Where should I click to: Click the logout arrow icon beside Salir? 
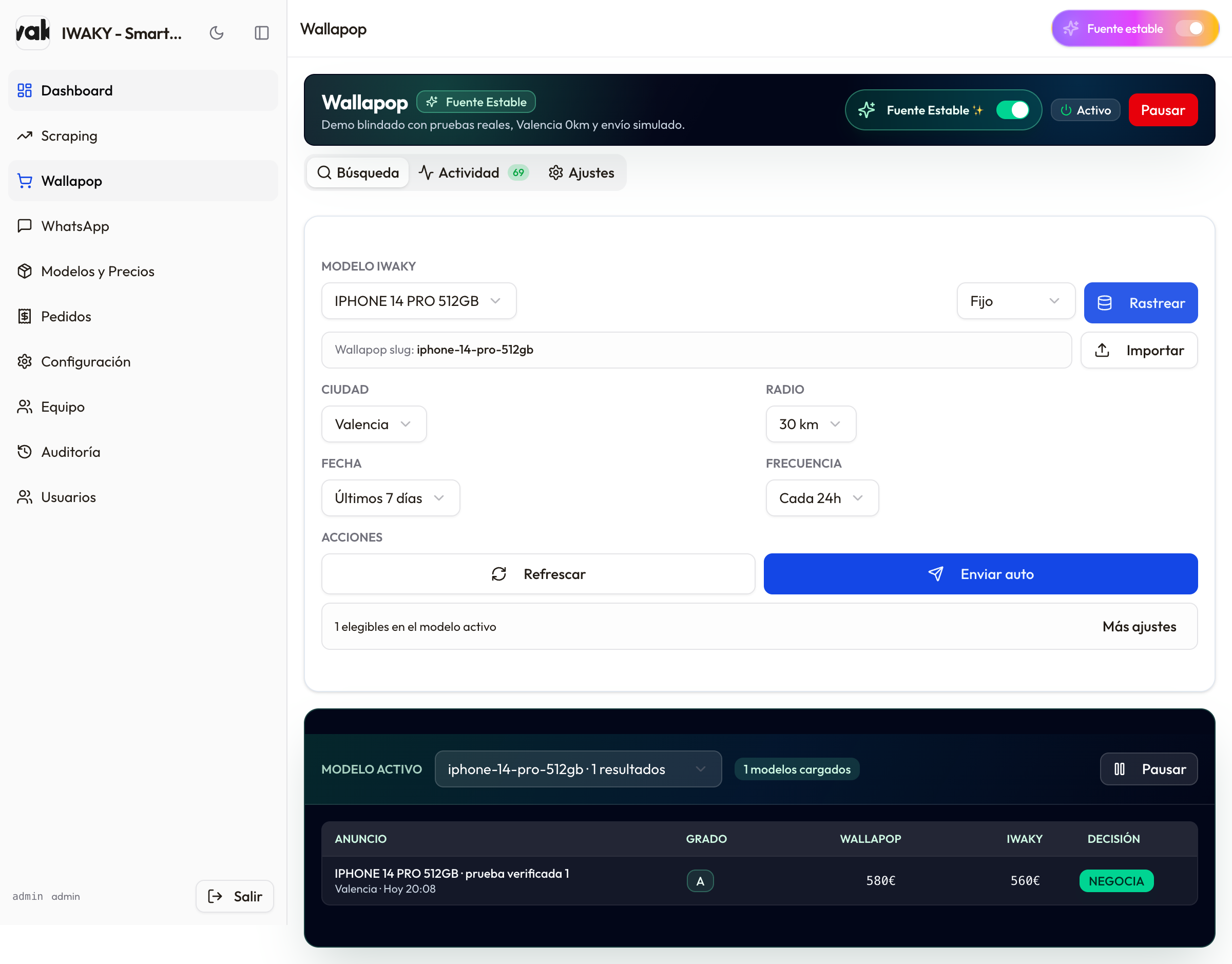215,896
